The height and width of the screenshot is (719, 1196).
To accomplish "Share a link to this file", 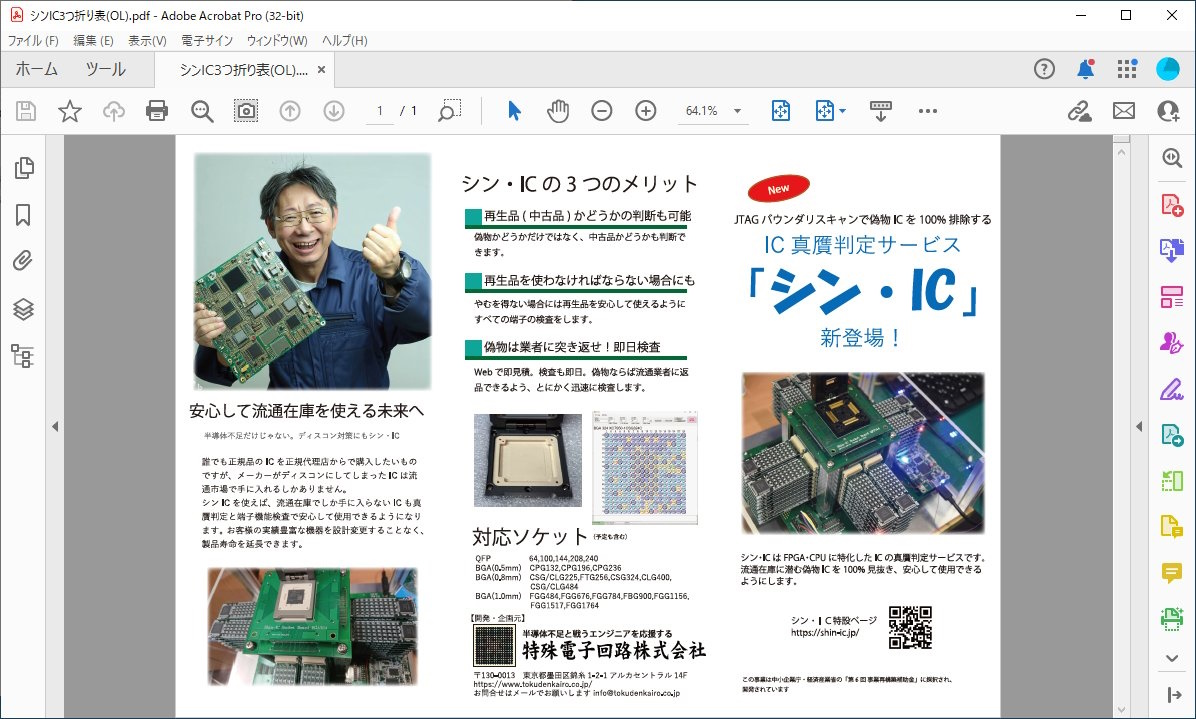I will pos(1079,111).
